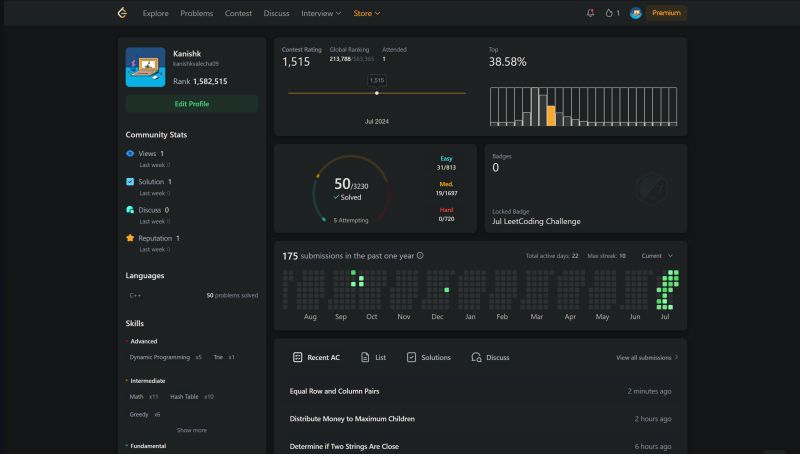
Task: Click the contest rating chart point
Action: tap(376, 93)
